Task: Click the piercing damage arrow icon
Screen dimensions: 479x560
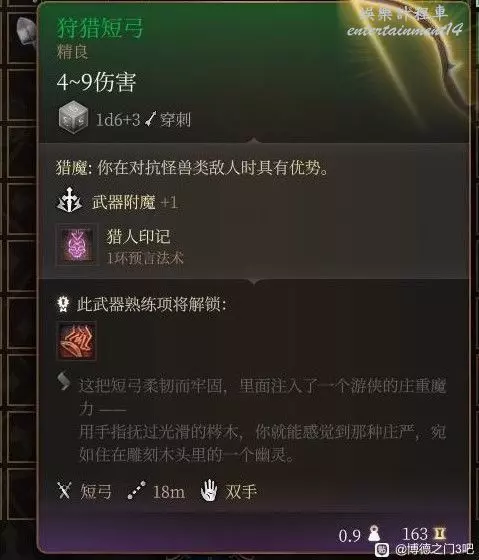Action: tap(151, 119)
